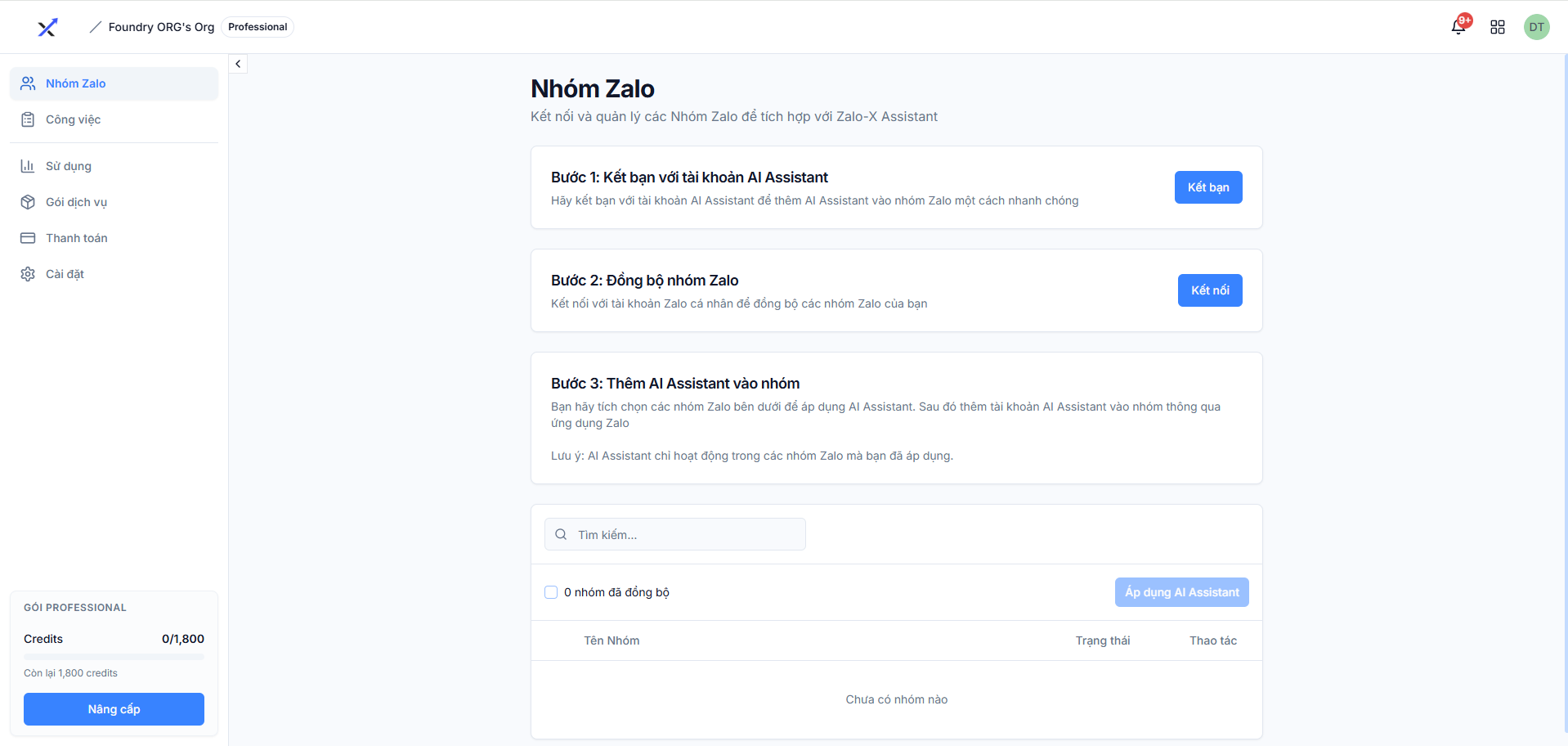Open the Thanh toán menu item
The width and height of the screenshot is (1568, 746).
[77, 238]
